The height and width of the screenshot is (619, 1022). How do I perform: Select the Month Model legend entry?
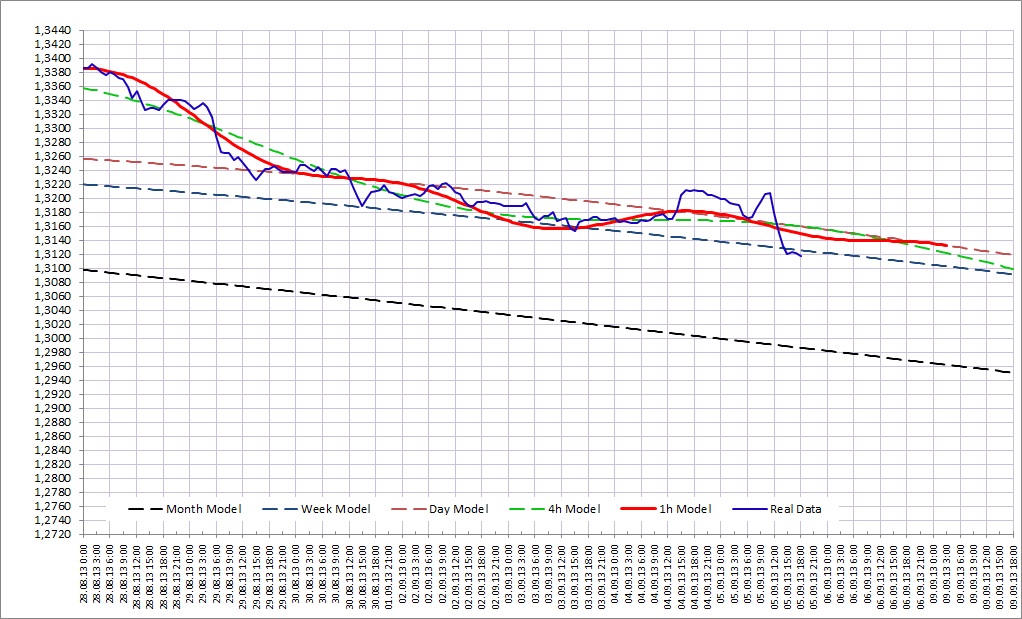[x=184, y=509]
